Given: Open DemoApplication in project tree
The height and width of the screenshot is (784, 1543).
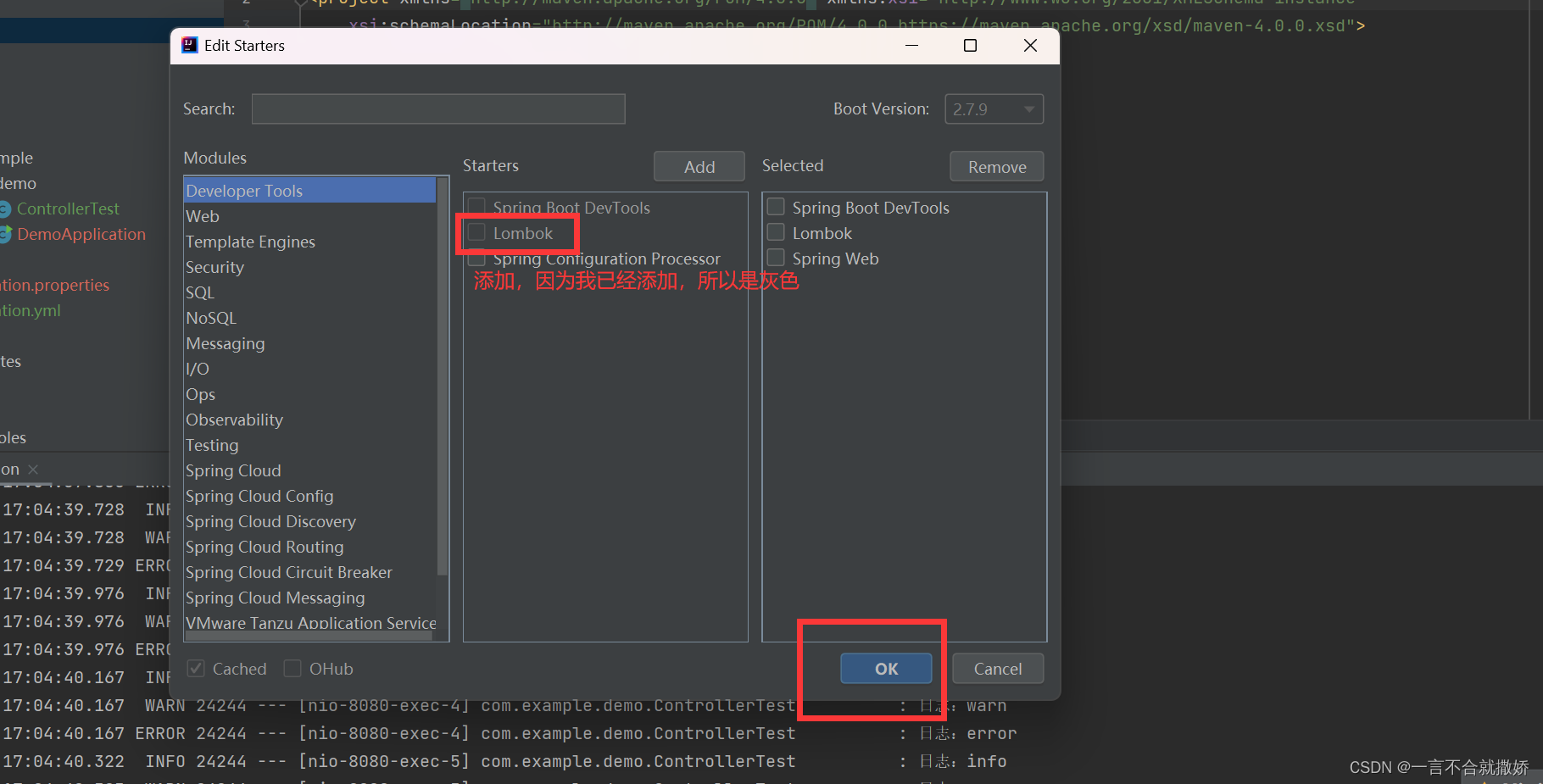Looking at the screenshot, I should pos(81,234).
